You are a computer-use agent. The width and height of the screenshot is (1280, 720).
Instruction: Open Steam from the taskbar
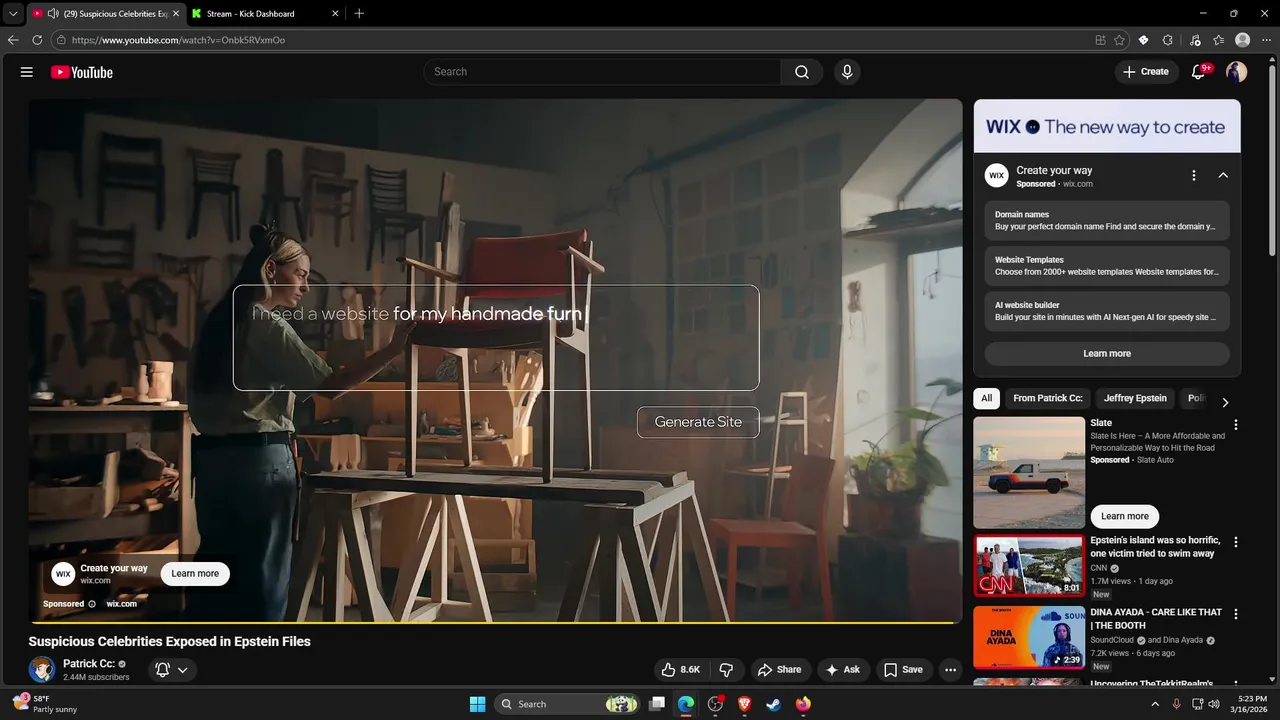[773, 704]
